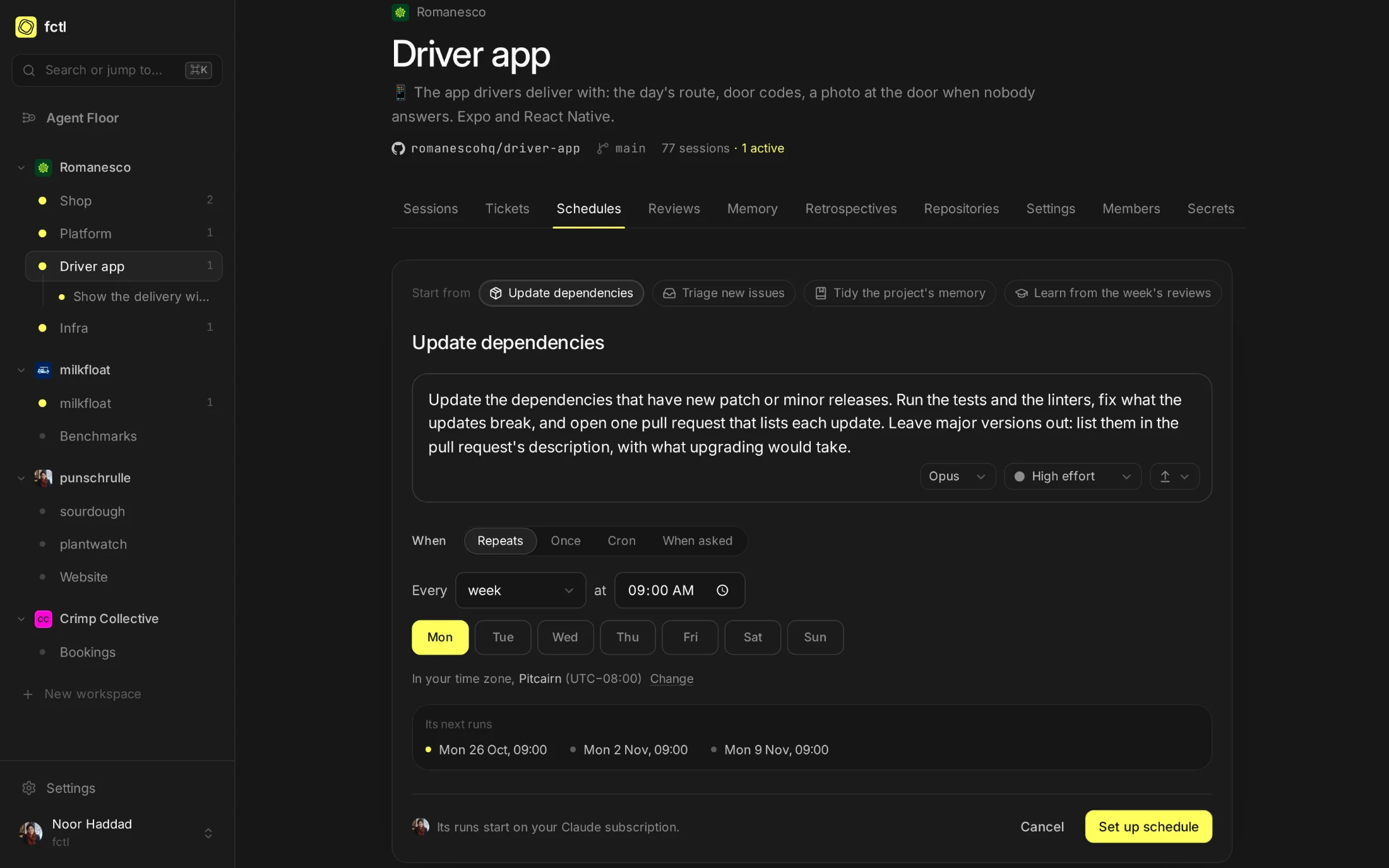The width and height of the screenshot is (1389, 868).
Task: Open the Every week frequency dropdown
Action: (x=521, y=590)
